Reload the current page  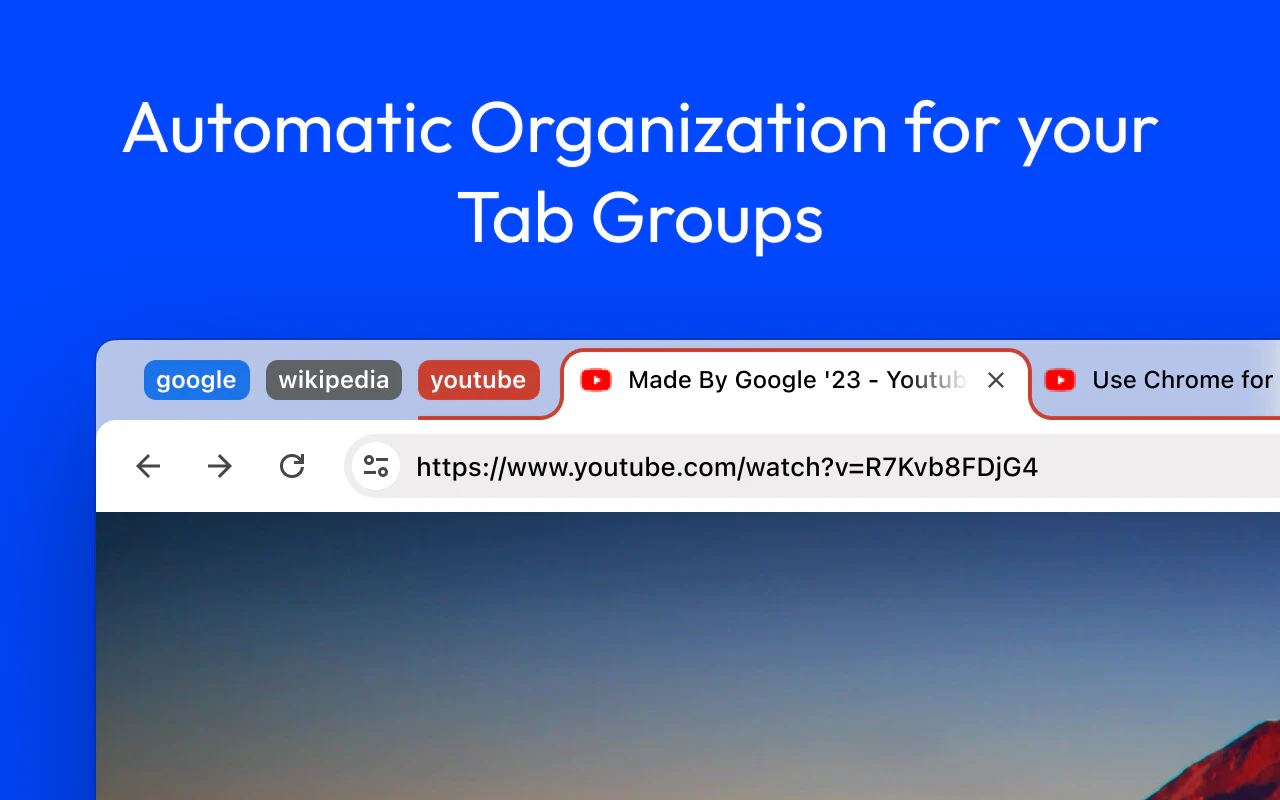pyautogui.click(x=292, y=466)
